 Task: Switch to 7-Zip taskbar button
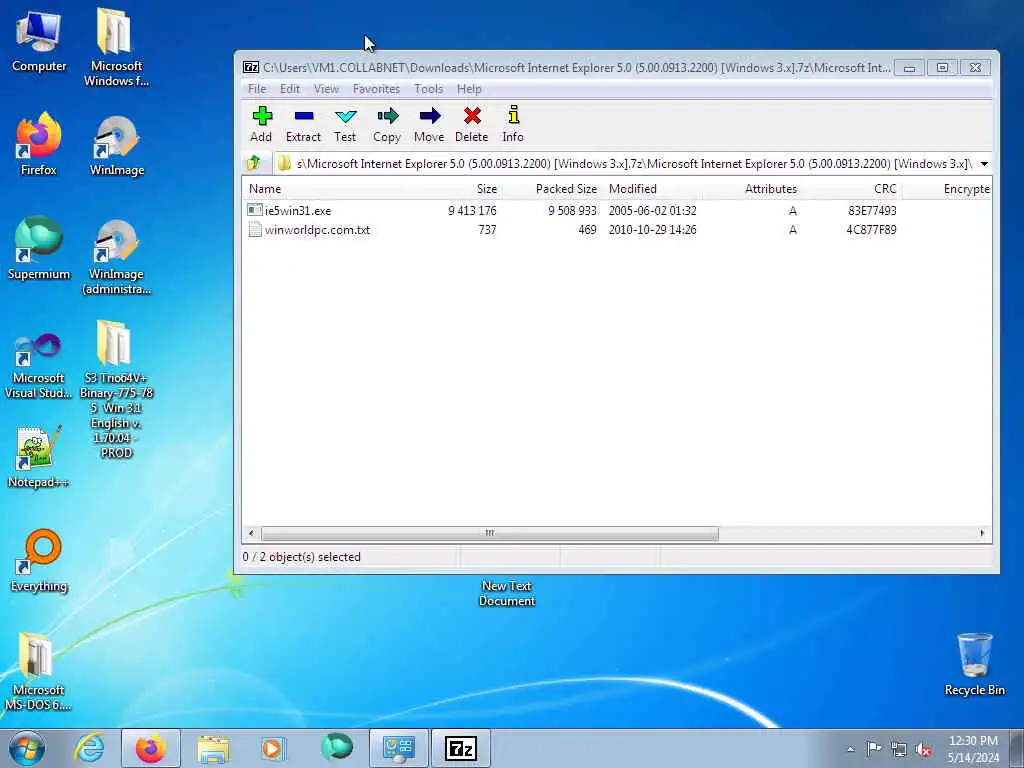[460, 748]
